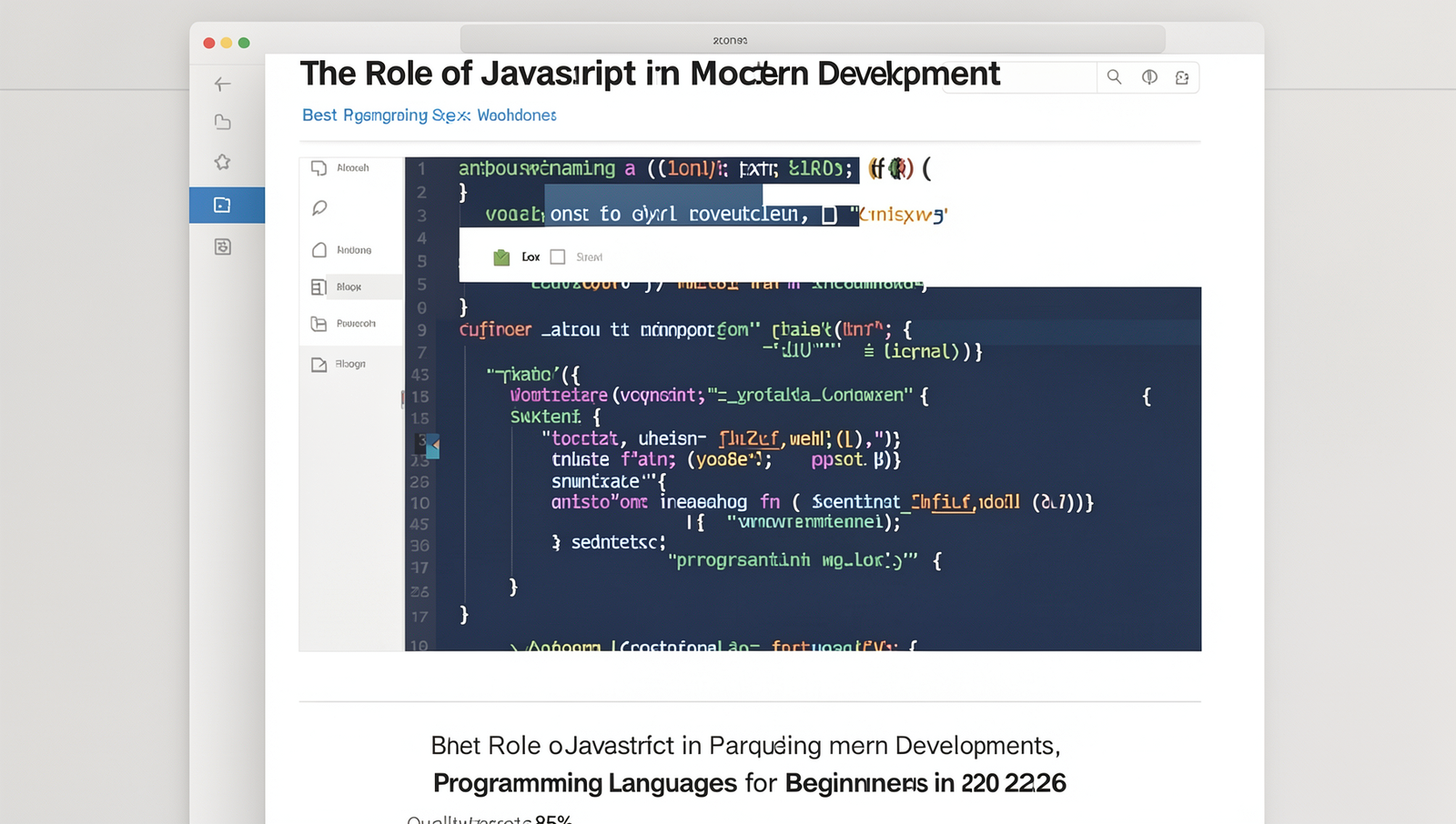The width and height of the screenshot is (1456, 824).
Task: Open the Best Rgsmgroing Sex: Woohdones link
Action: [x=430, y=116]
